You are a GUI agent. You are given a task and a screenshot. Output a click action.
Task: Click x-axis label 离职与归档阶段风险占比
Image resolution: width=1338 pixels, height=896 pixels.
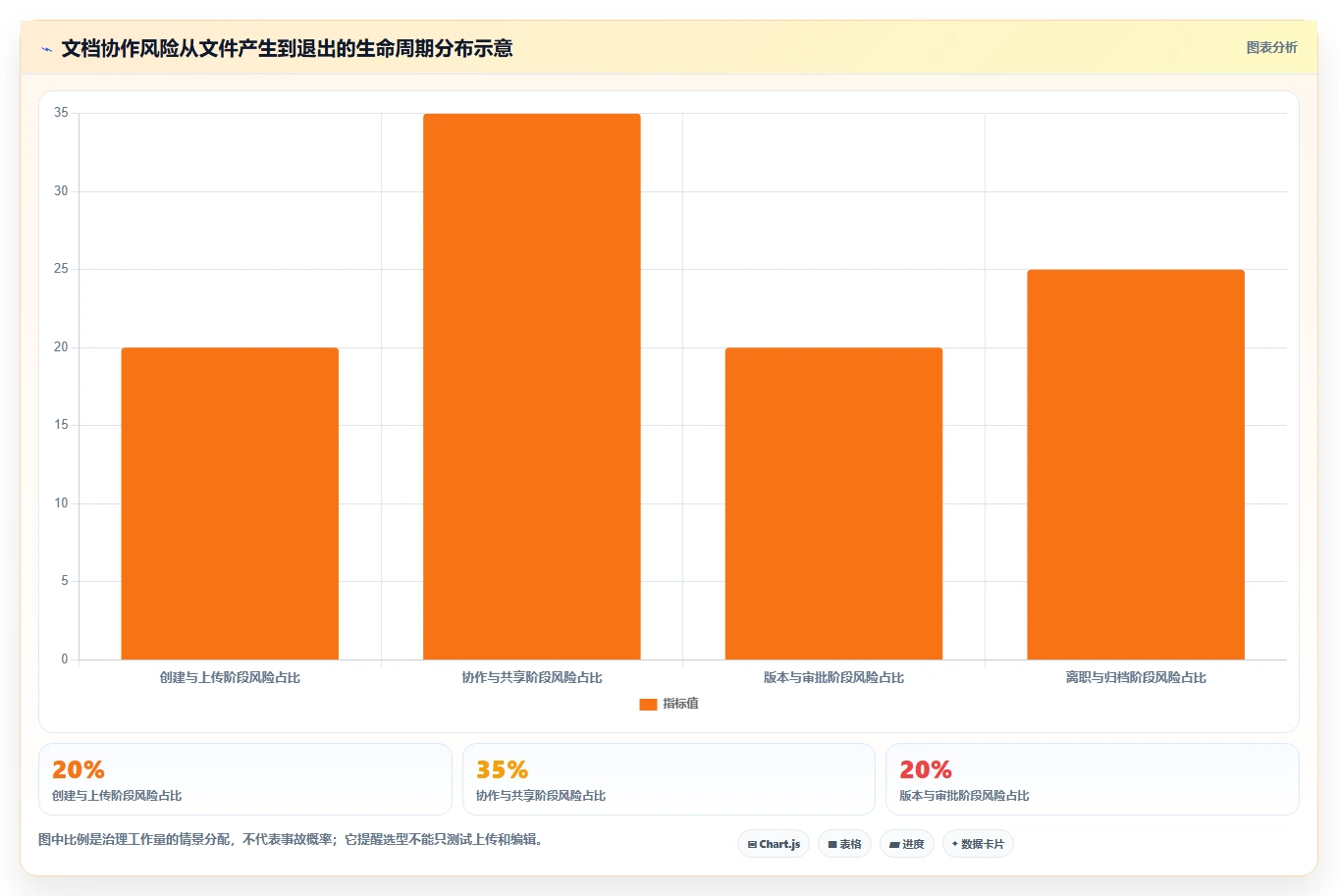[x=1136, y=677]
